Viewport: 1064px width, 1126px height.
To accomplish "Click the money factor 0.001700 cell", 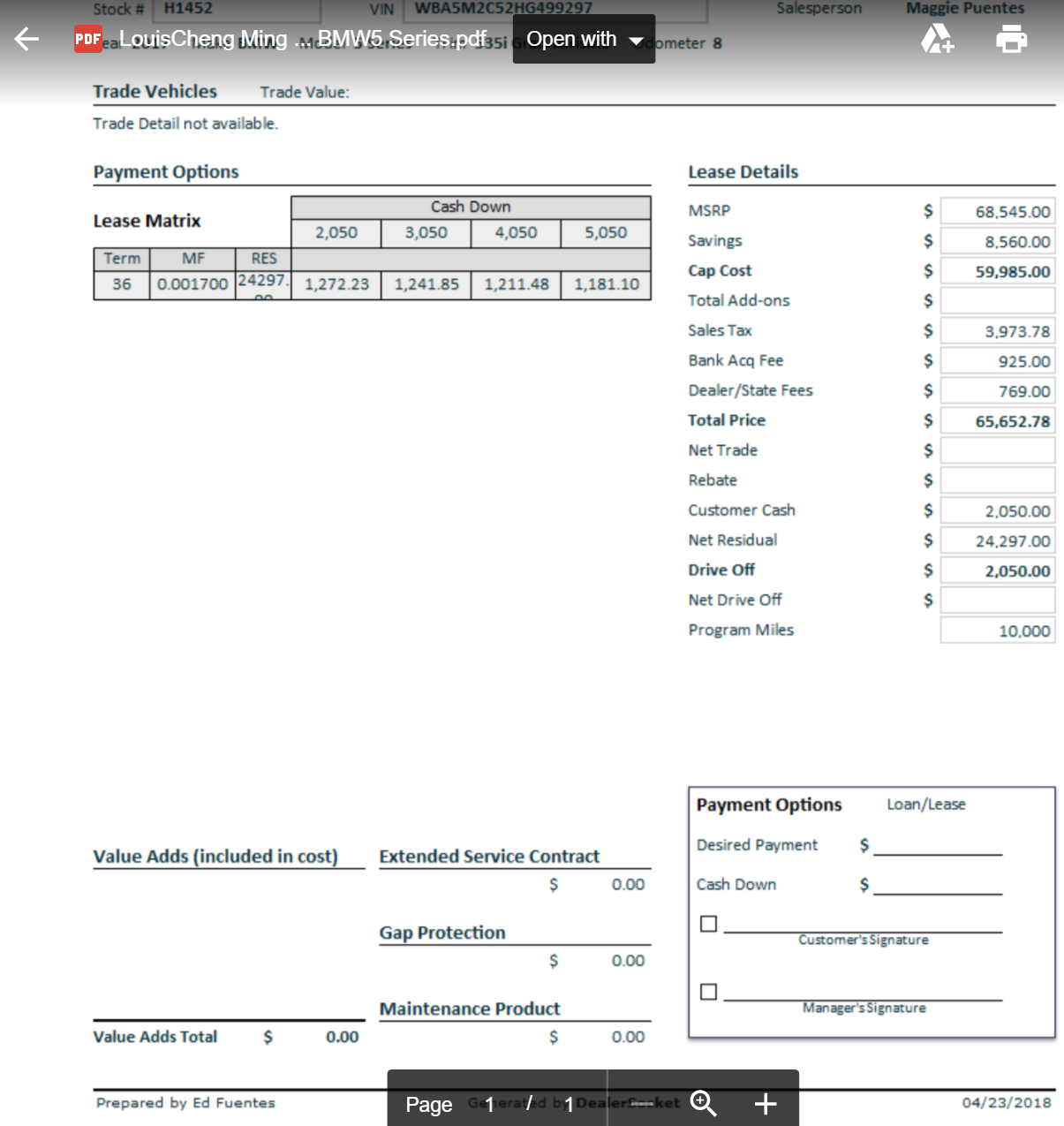I will pos(192,284).
